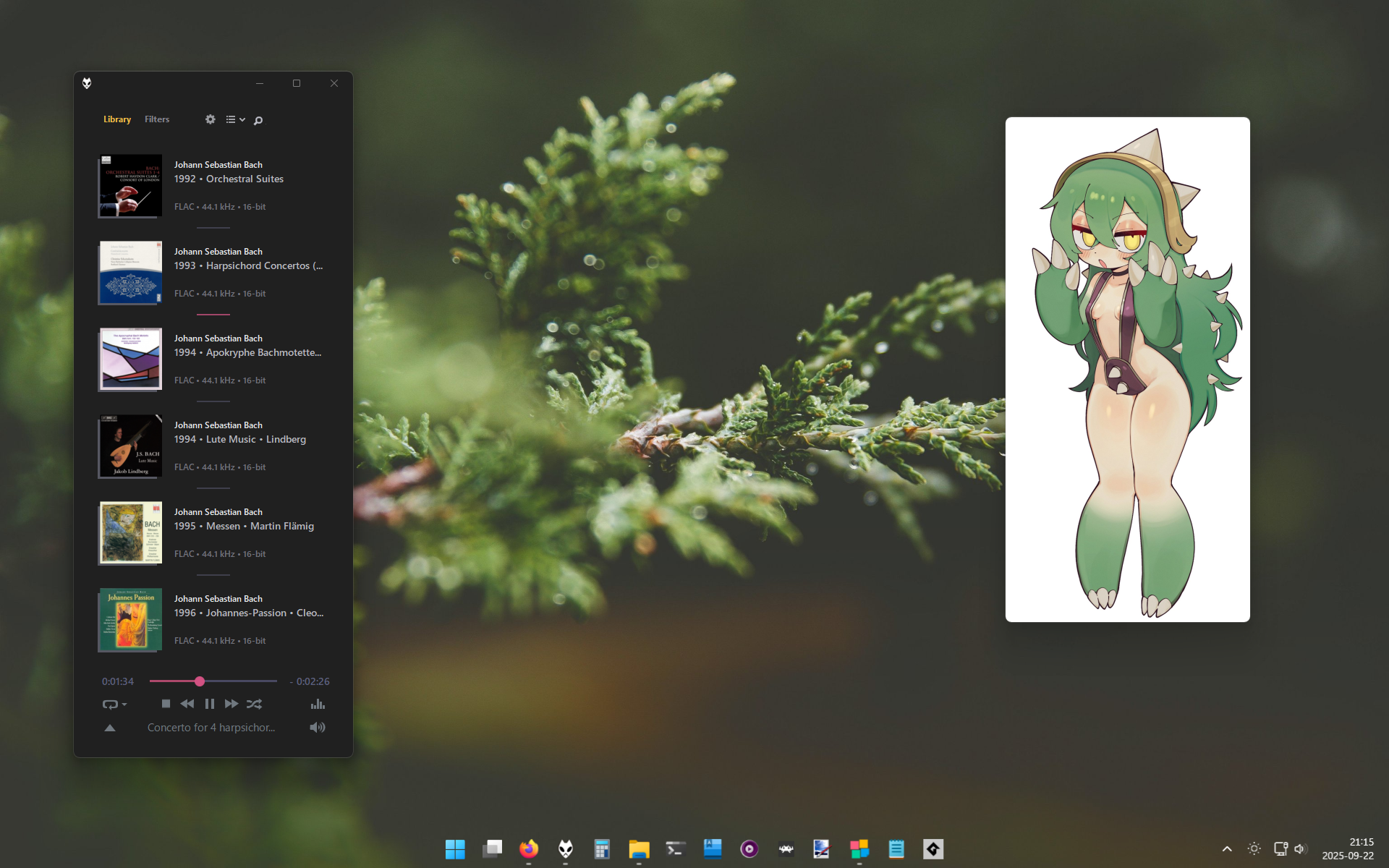1389x868 pixels.
Task: Open foobar2000 main menu alien icon
Action: tap(87, 83)
